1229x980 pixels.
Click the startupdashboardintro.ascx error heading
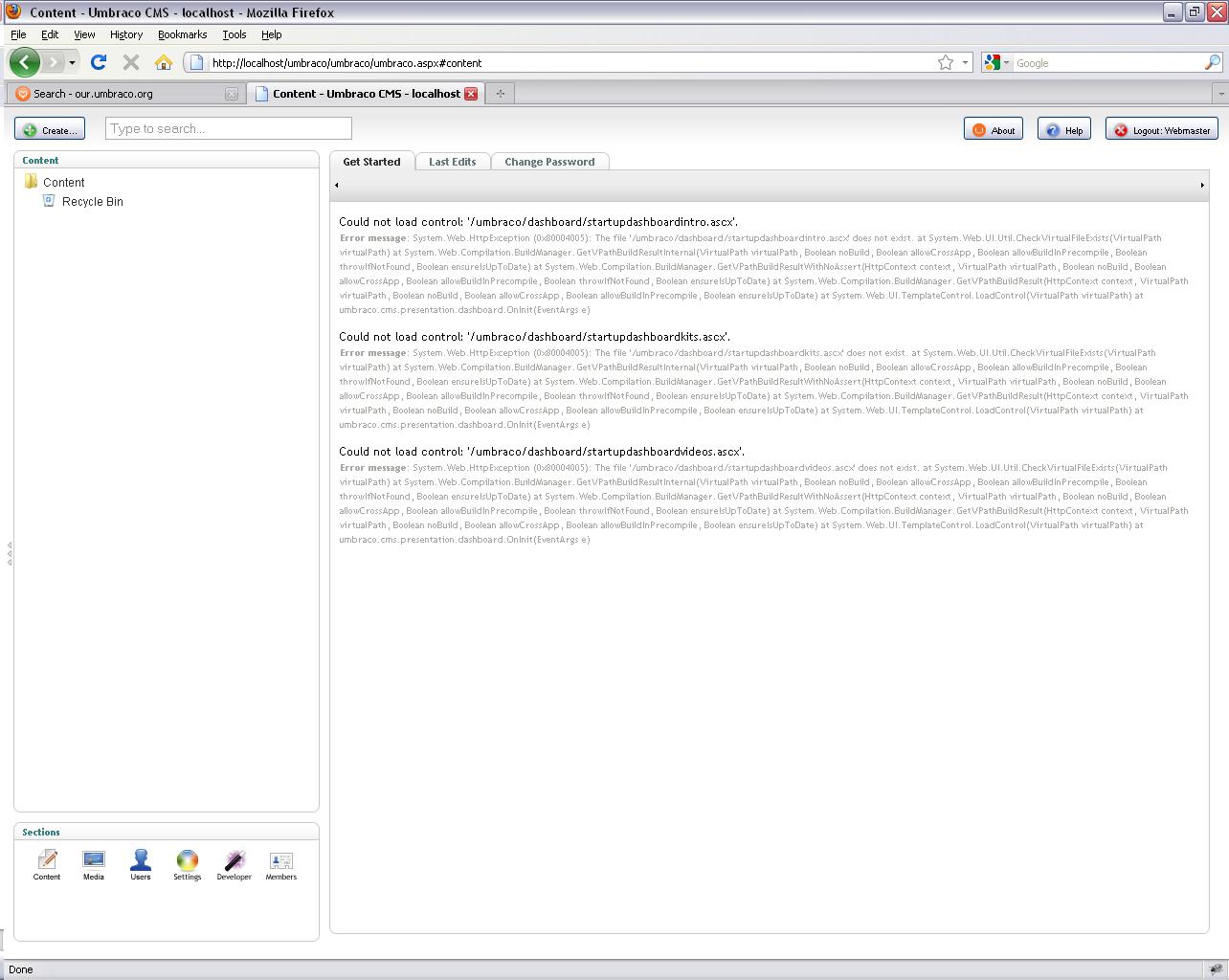pos(539,221)
